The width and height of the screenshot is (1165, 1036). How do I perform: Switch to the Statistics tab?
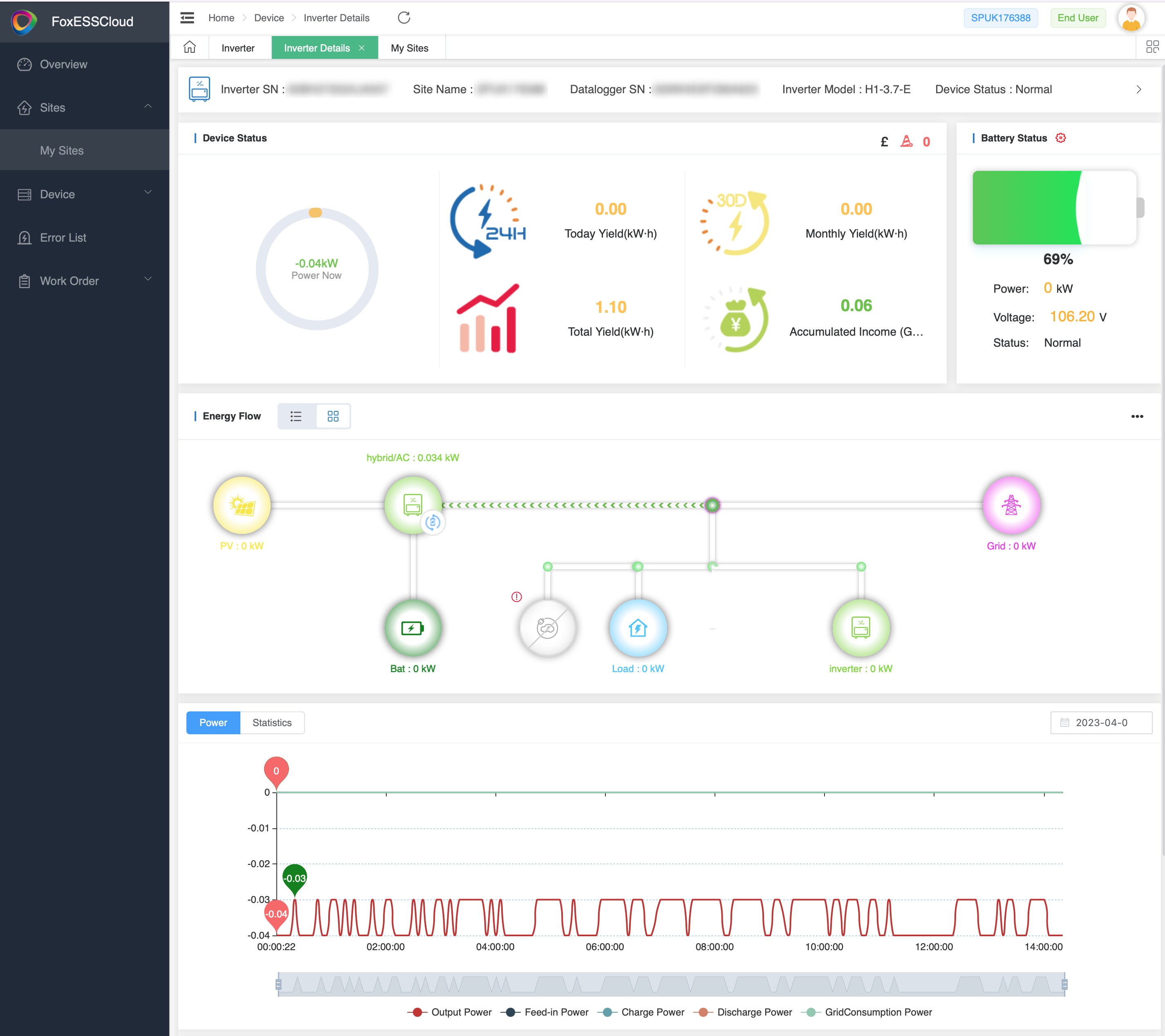[x=272, y=722]
